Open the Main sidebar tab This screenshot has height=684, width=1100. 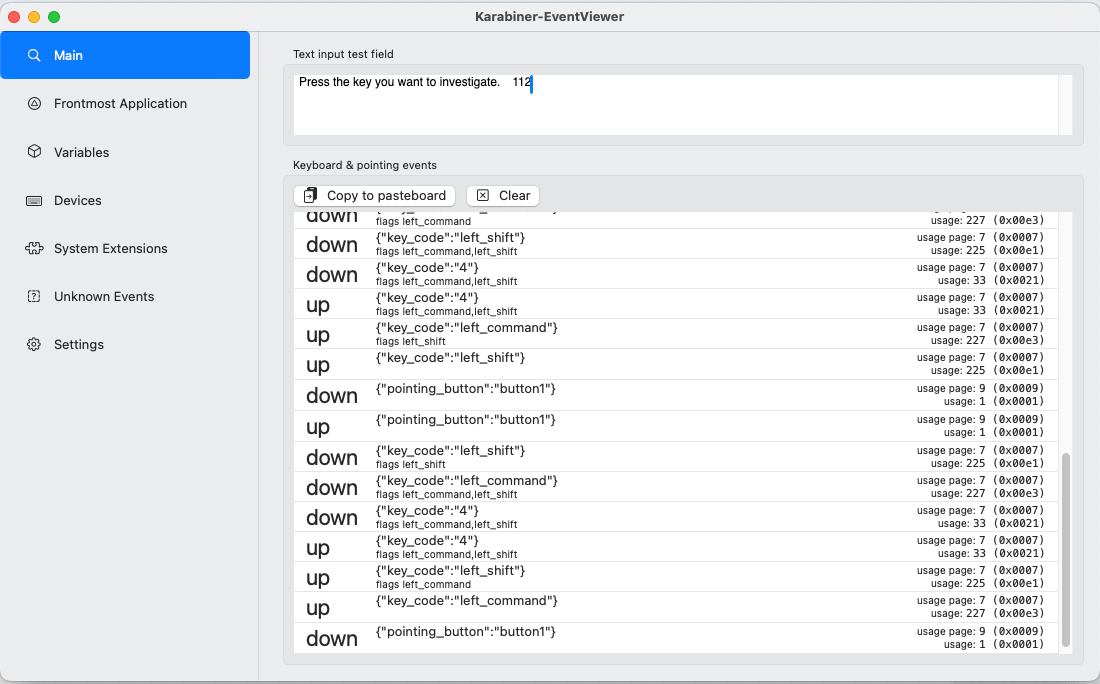tap(125, 55)
